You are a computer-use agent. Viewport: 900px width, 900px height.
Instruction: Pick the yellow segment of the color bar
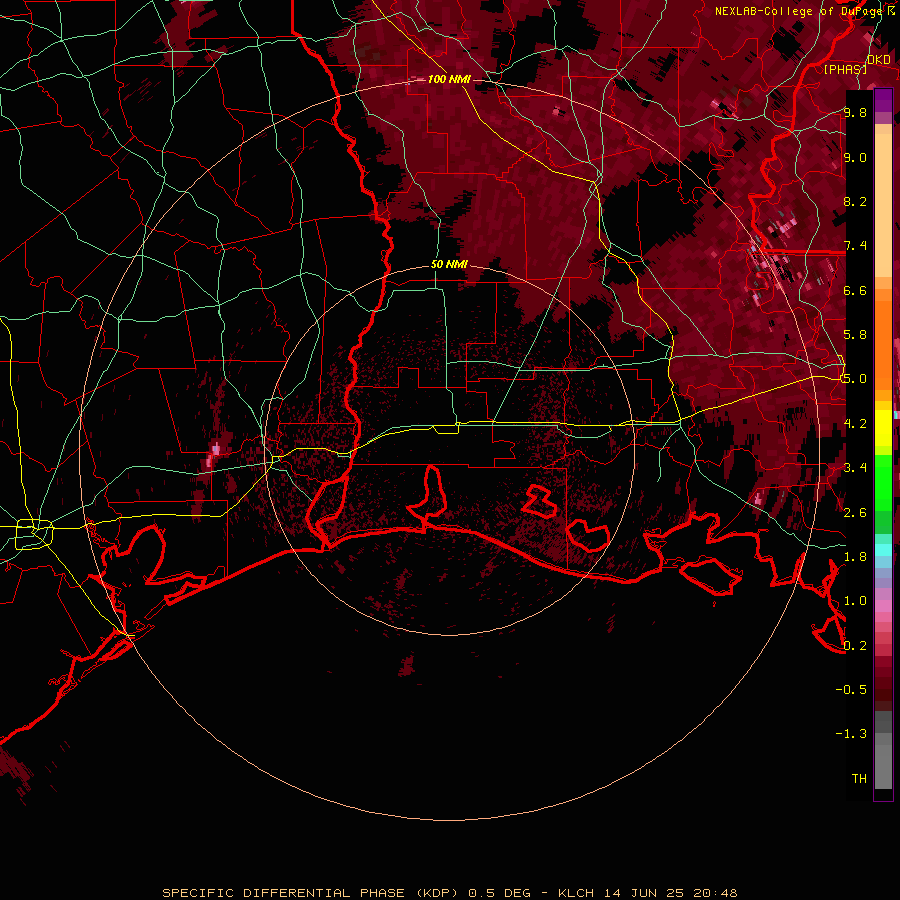[883, 428]
